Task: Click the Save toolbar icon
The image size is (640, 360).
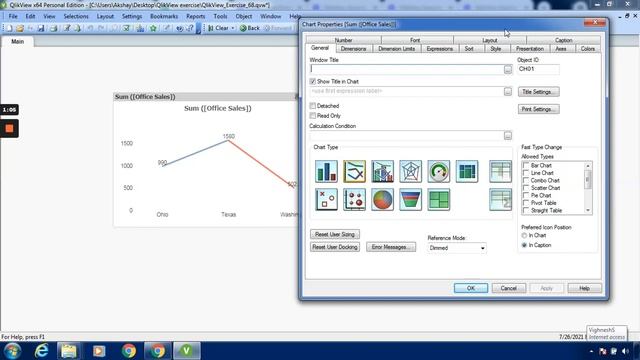Action: (41, 28)
